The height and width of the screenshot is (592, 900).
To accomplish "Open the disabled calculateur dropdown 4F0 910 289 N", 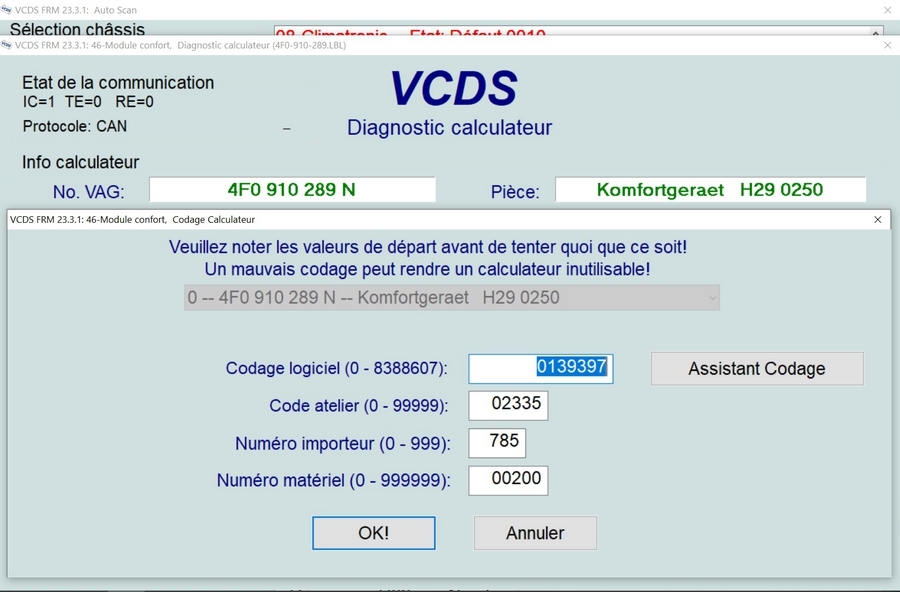I will point(452,297).
